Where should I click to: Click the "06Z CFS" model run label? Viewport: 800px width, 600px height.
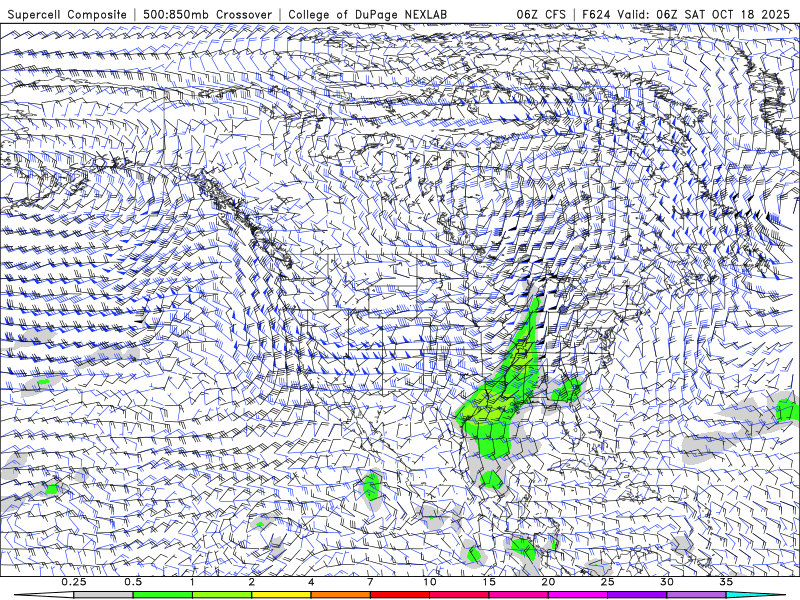click(541, 14)
